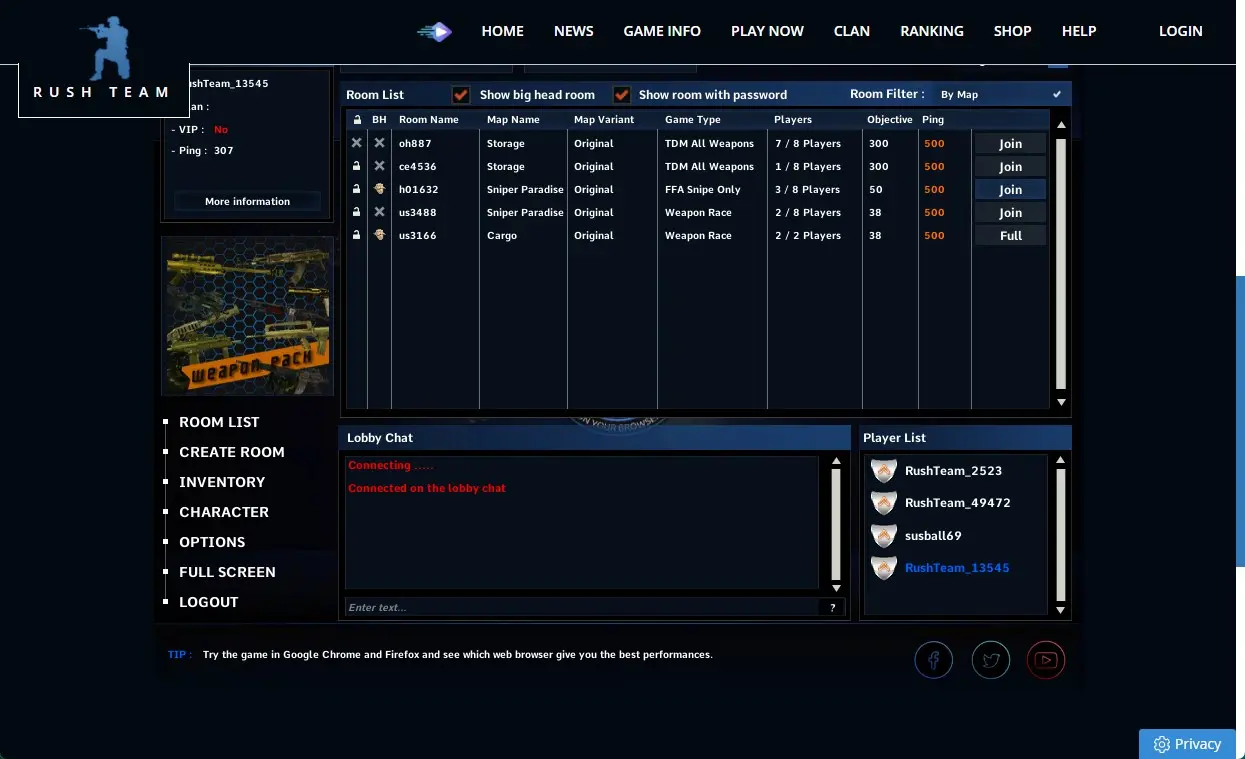Screen dimensions: 1245x759
Task: Click the lock icon in the h01632 row
Action: [x=356, y=189]
